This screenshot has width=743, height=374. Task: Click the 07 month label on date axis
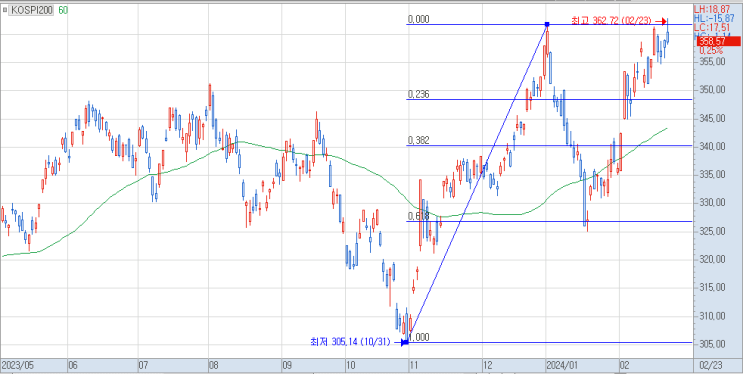144,366
